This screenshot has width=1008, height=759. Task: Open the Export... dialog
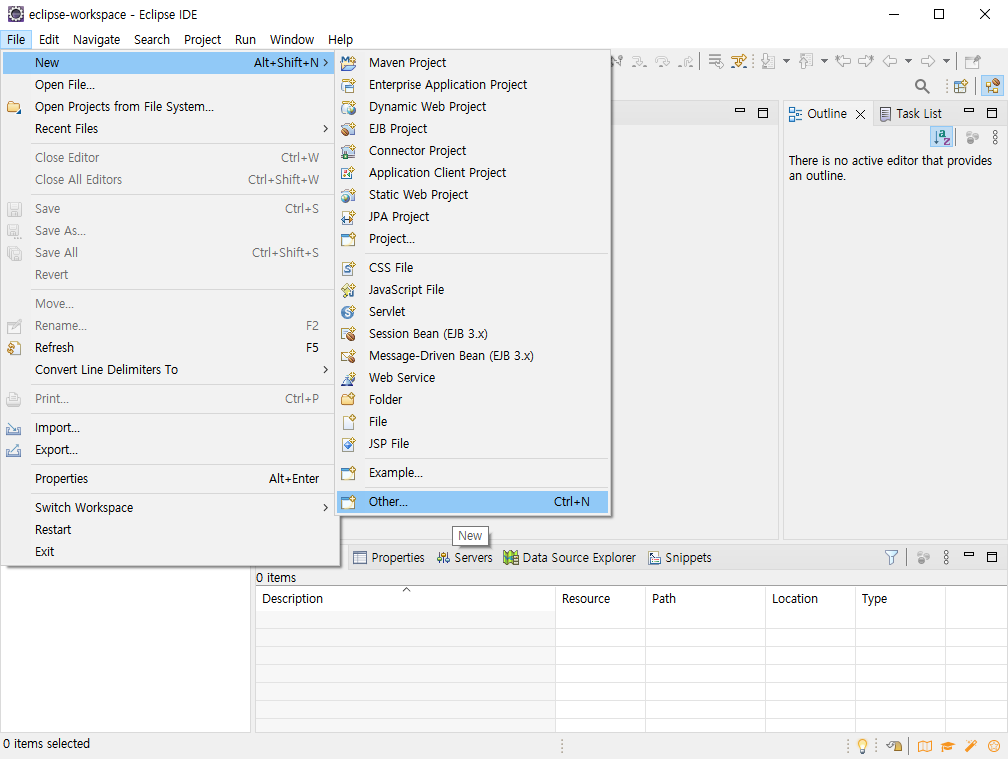point(168,450)
